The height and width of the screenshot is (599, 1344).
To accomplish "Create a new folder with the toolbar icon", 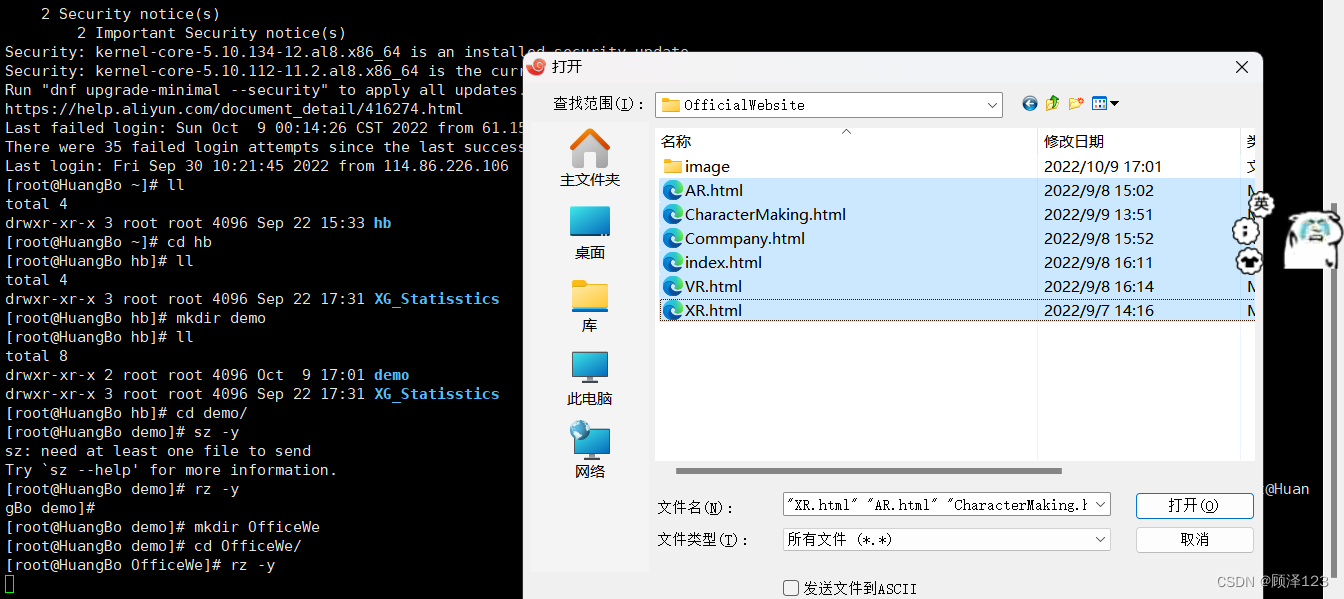I will click(1074, 103).
